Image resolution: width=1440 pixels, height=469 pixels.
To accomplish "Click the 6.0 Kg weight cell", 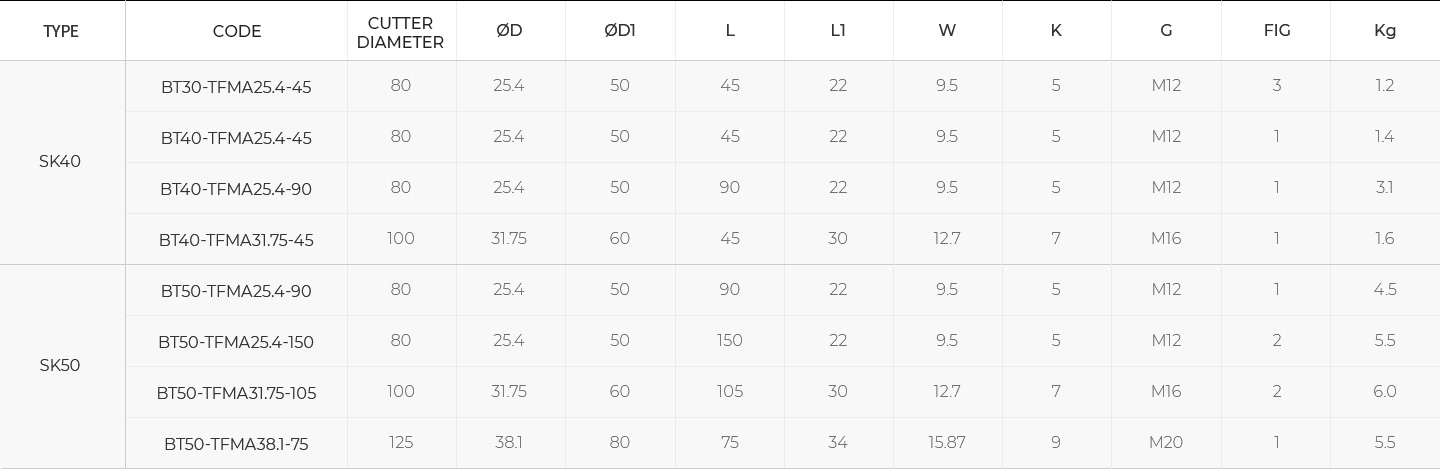I will pos(1385,391).
